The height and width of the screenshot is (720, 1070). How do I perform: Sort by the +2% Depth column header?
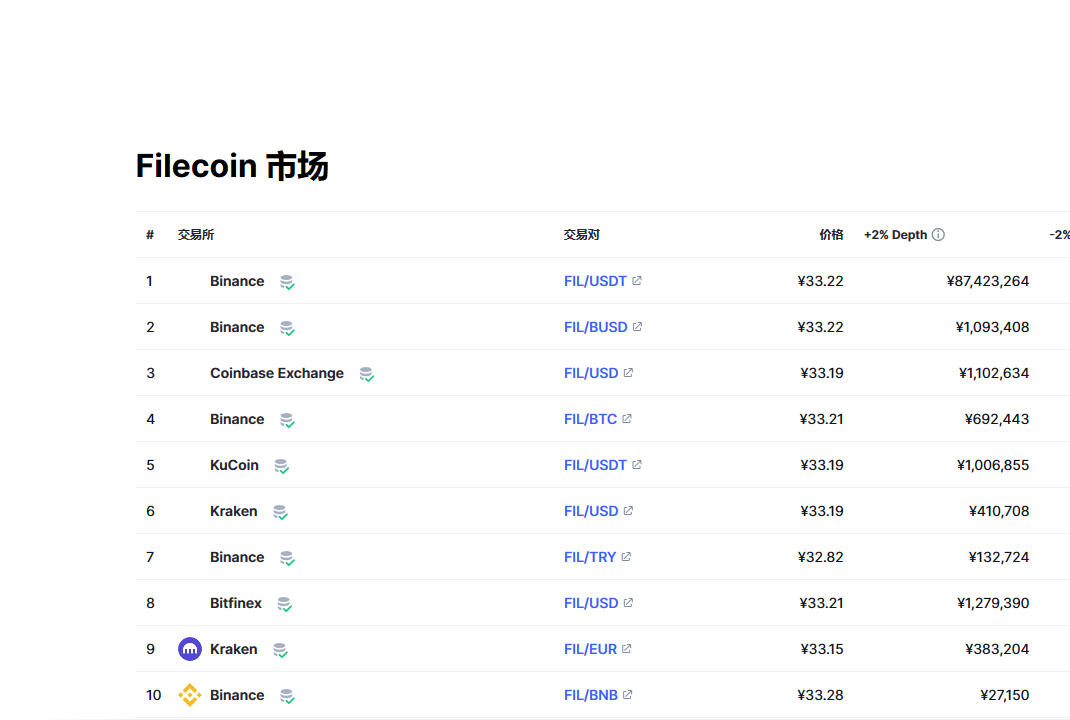[895, 235]
